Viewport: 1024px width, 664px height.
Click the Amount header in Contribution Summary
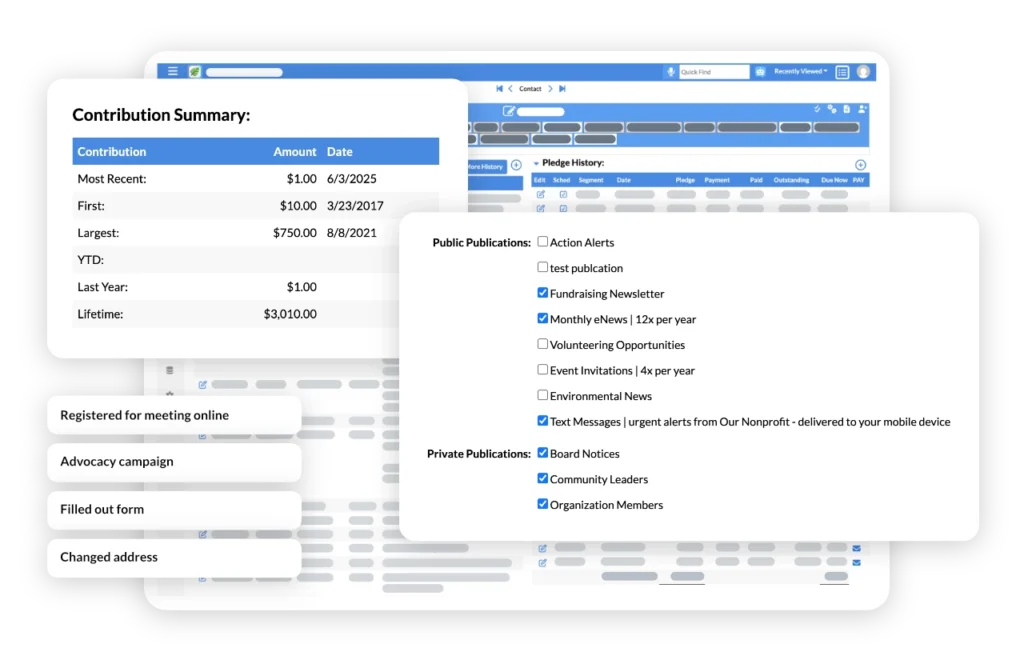click(295, 151)
